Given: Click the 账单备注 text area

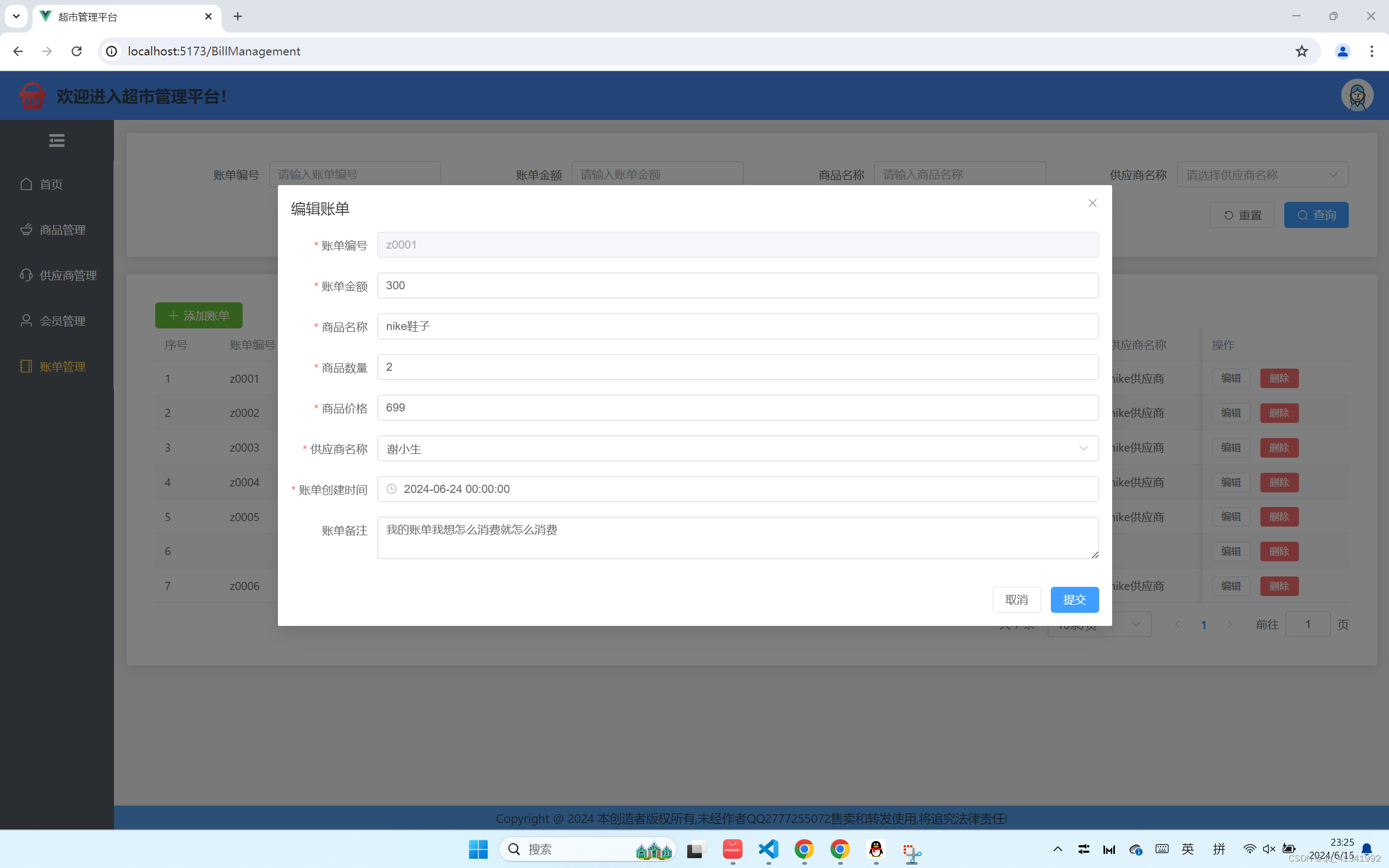Looking at the screenshot, I should click(738, 537).
